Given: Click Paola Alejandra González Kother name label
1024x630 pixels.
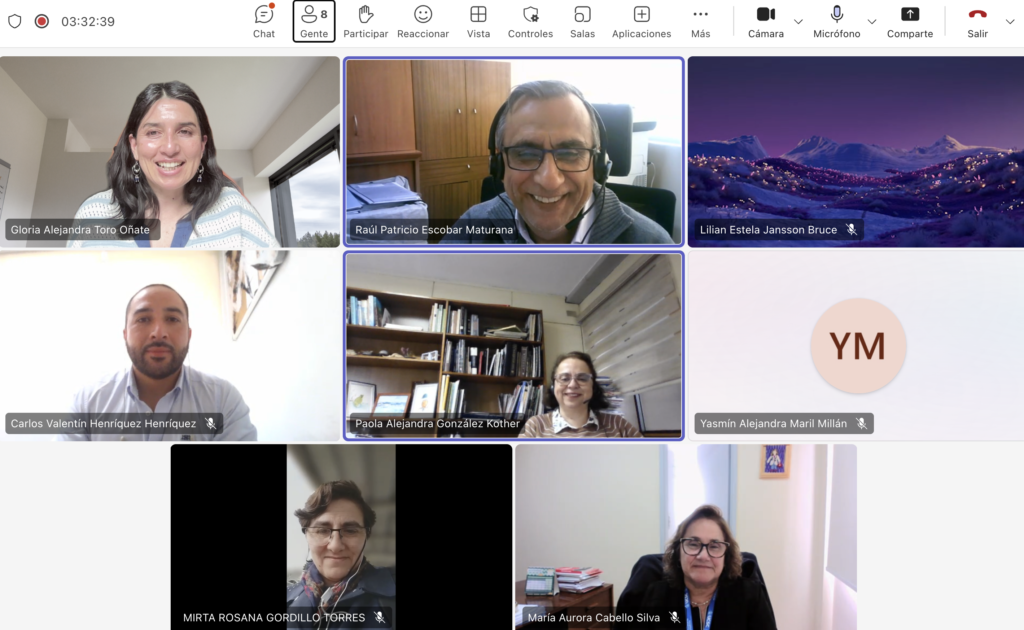Looking at the screenshot, I should tap(438, 424).
